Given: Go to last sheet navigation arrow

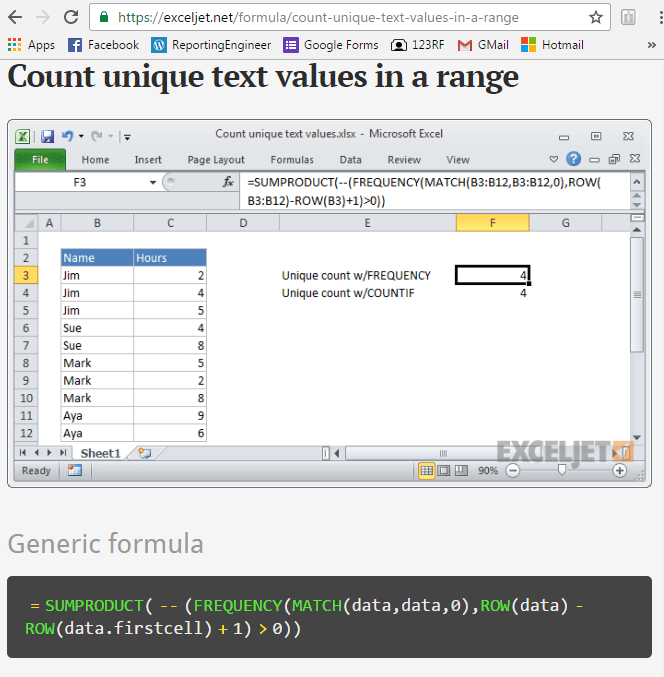Looking at the screenshot, I should [x=63, y=452].
